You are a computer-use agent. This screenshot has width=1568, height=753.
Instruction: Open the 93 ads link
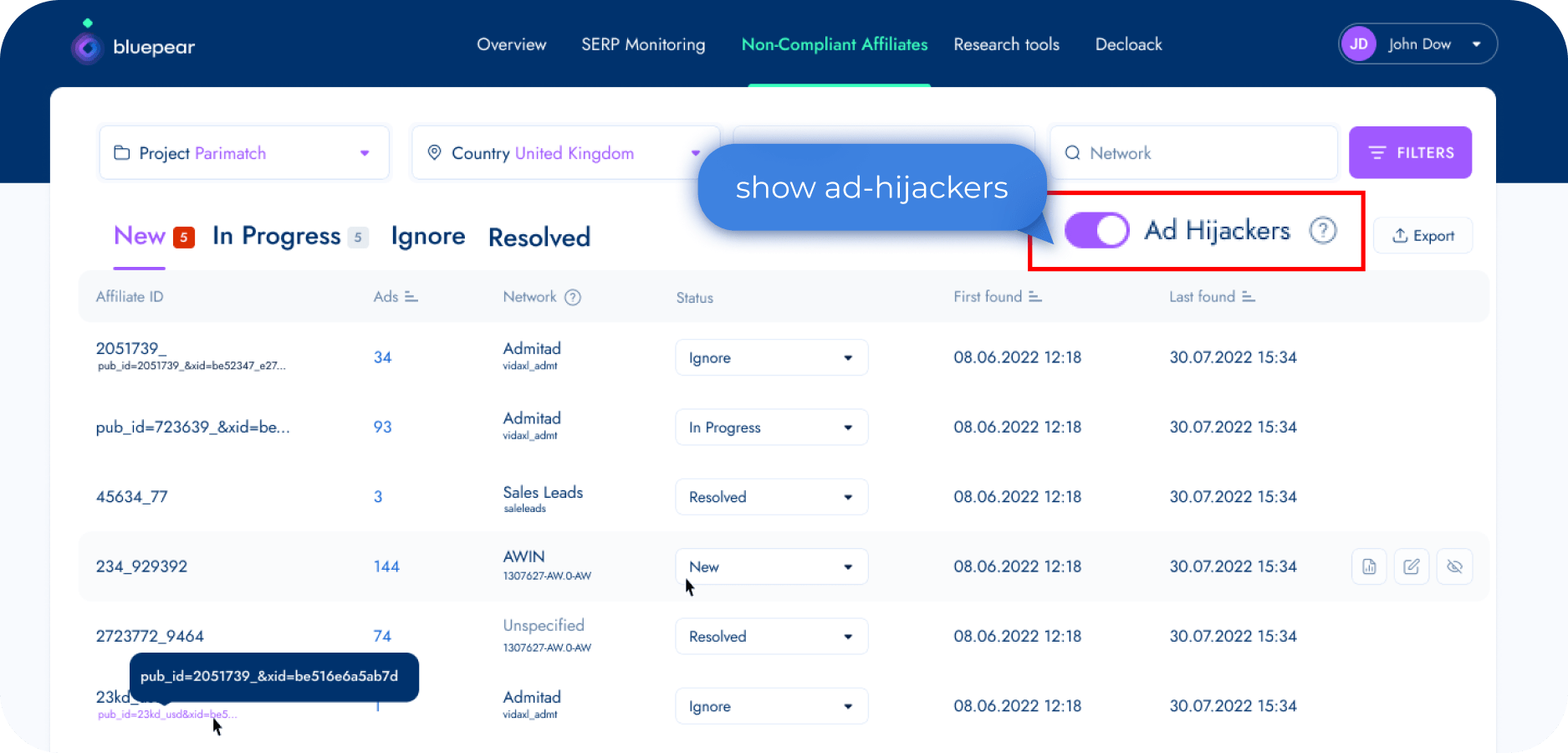click(x=382, y=427)
